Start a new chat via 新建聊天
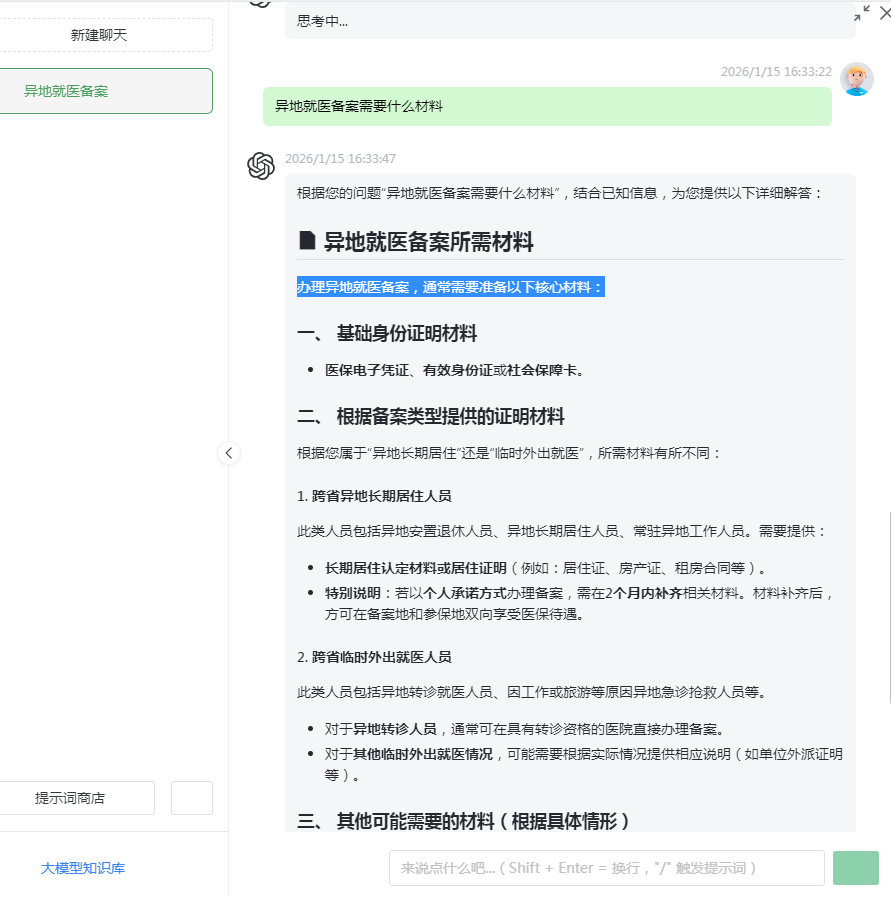The height and width of the screenshot is (897, 891). coord(99,35)
